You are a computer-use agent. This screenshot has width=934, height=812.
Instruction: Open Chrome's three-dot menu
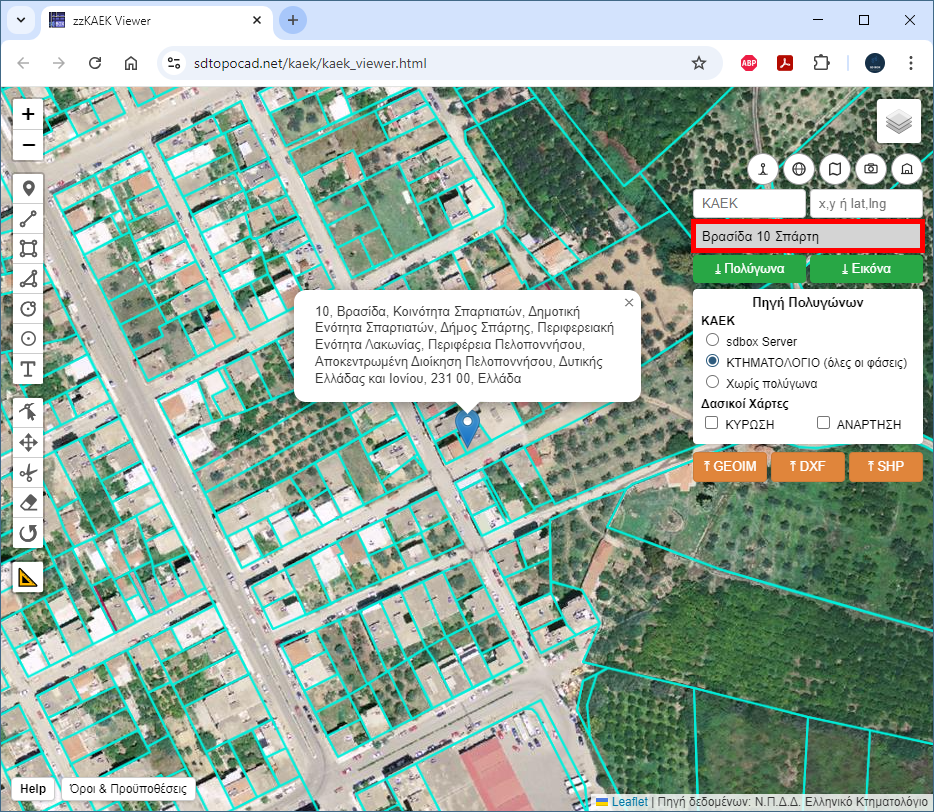(x=910, y=63)
